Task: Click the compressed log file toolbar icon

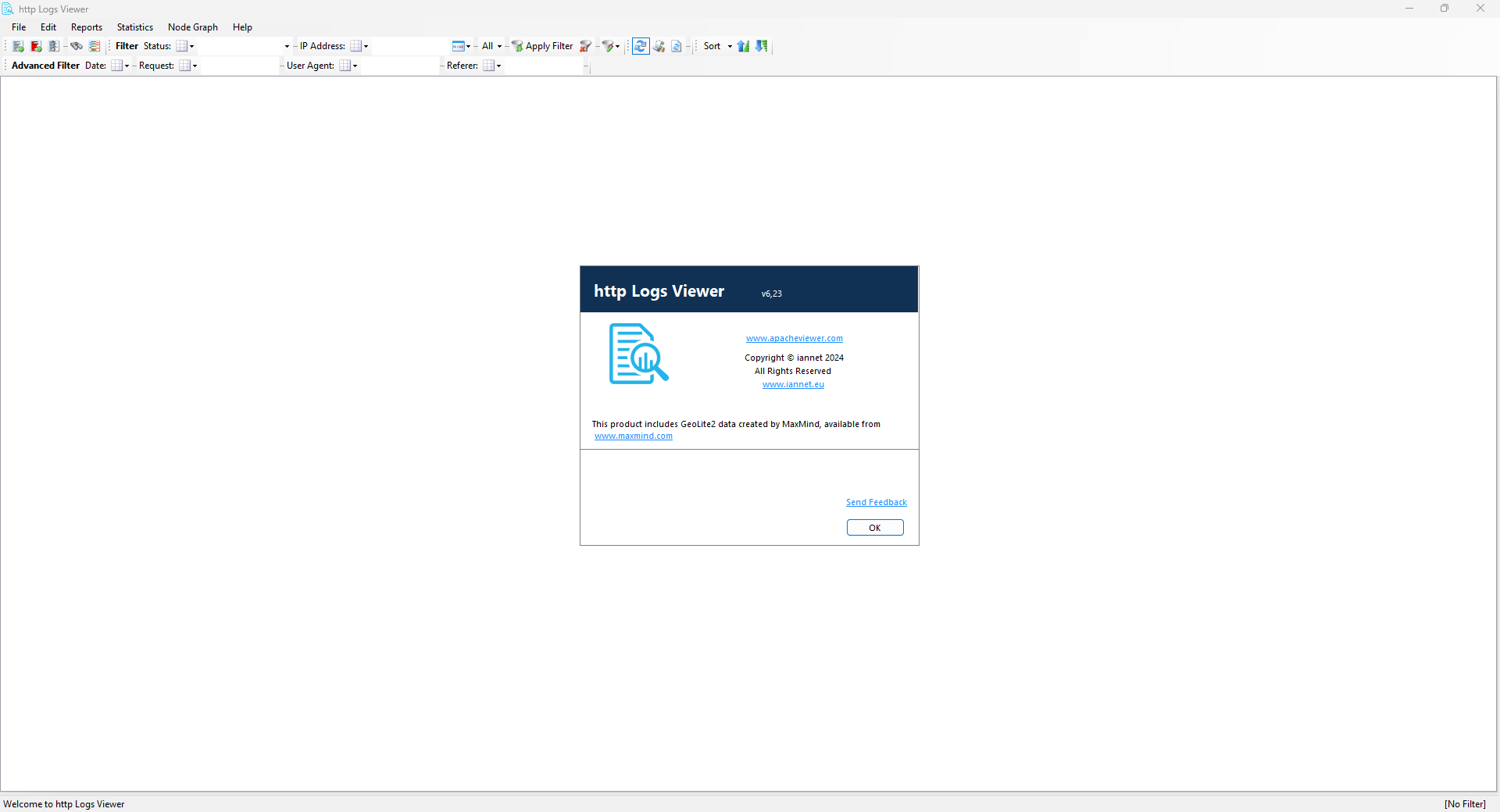Action: tap(54, 46)
